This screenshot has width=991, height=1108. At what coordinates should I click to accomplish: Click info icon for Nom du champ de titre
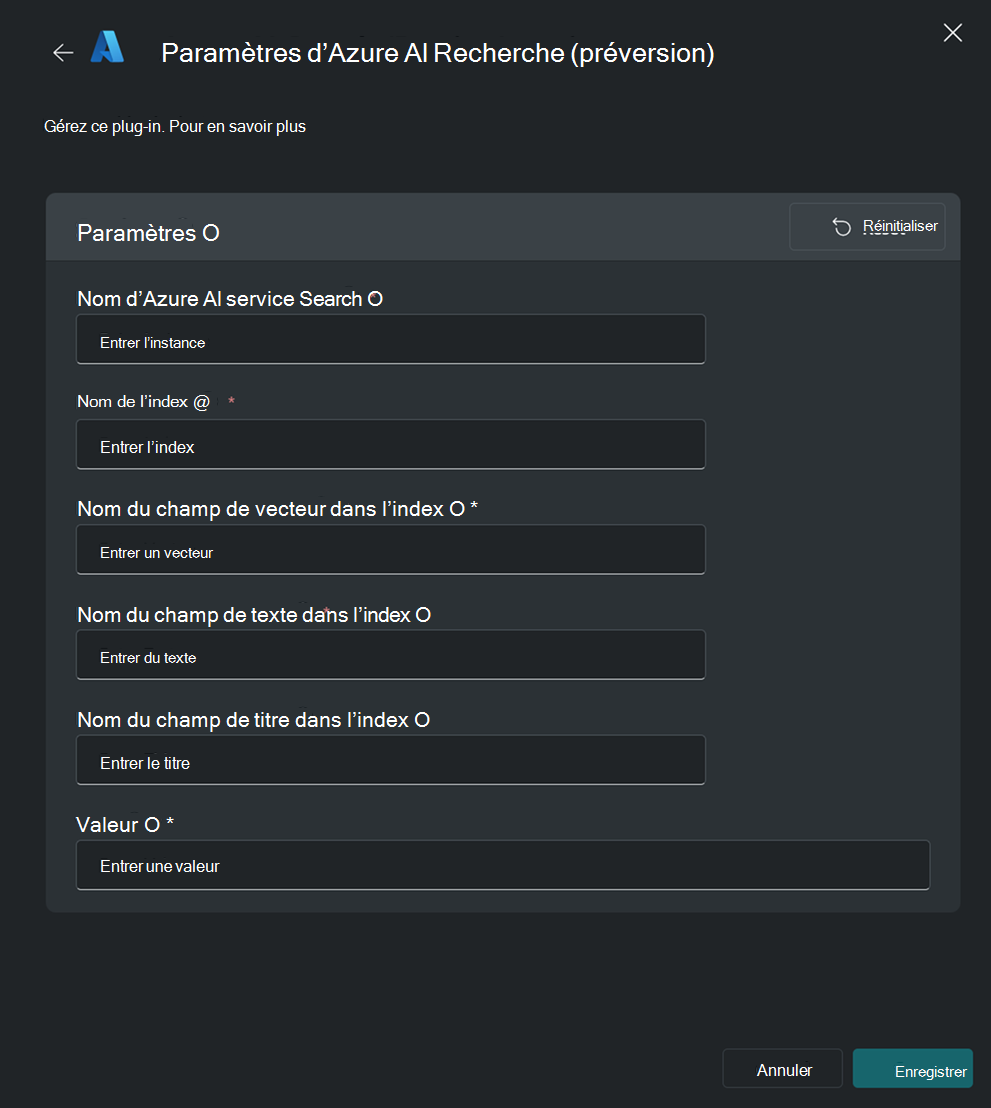pos(422,720)
